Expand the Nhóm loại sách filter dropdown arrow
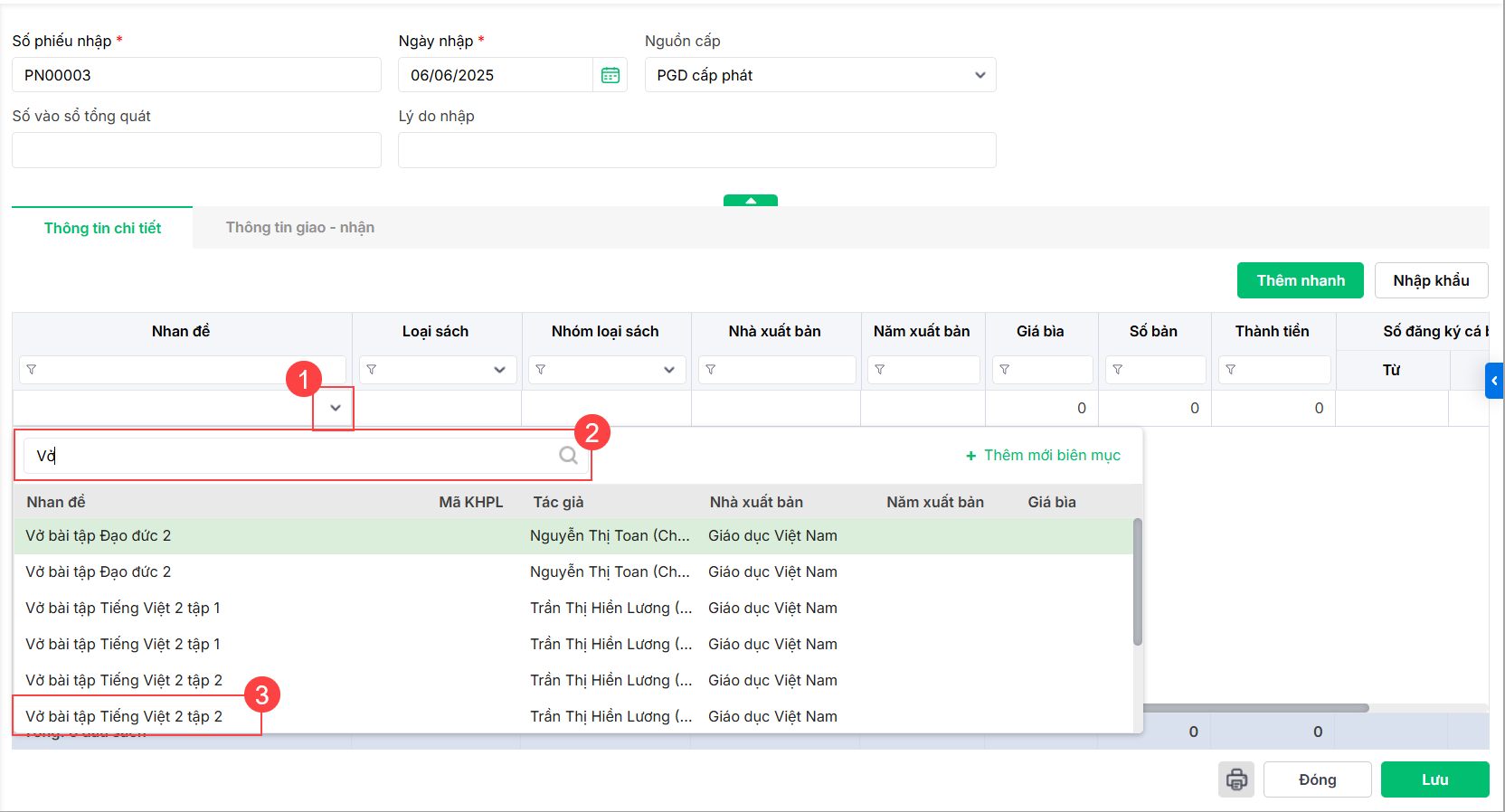This screenshot has height=812, width=1505. 669,370
